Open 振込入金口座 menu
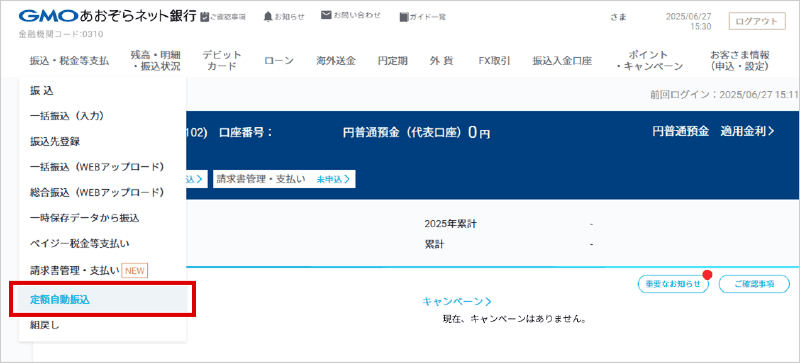Viewport: 800px width, 363px height. (x=562, y=61)
